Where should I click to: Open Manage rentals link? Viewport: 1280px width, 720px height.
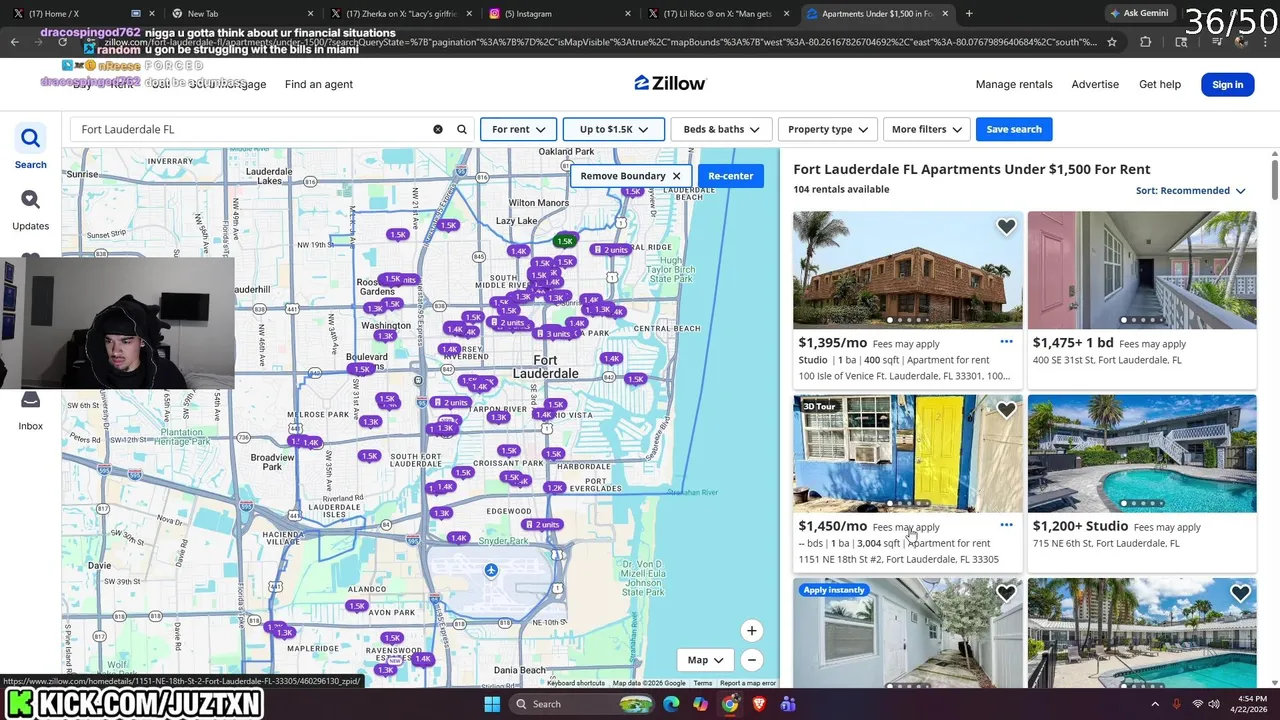click(x=1014, y=84)
